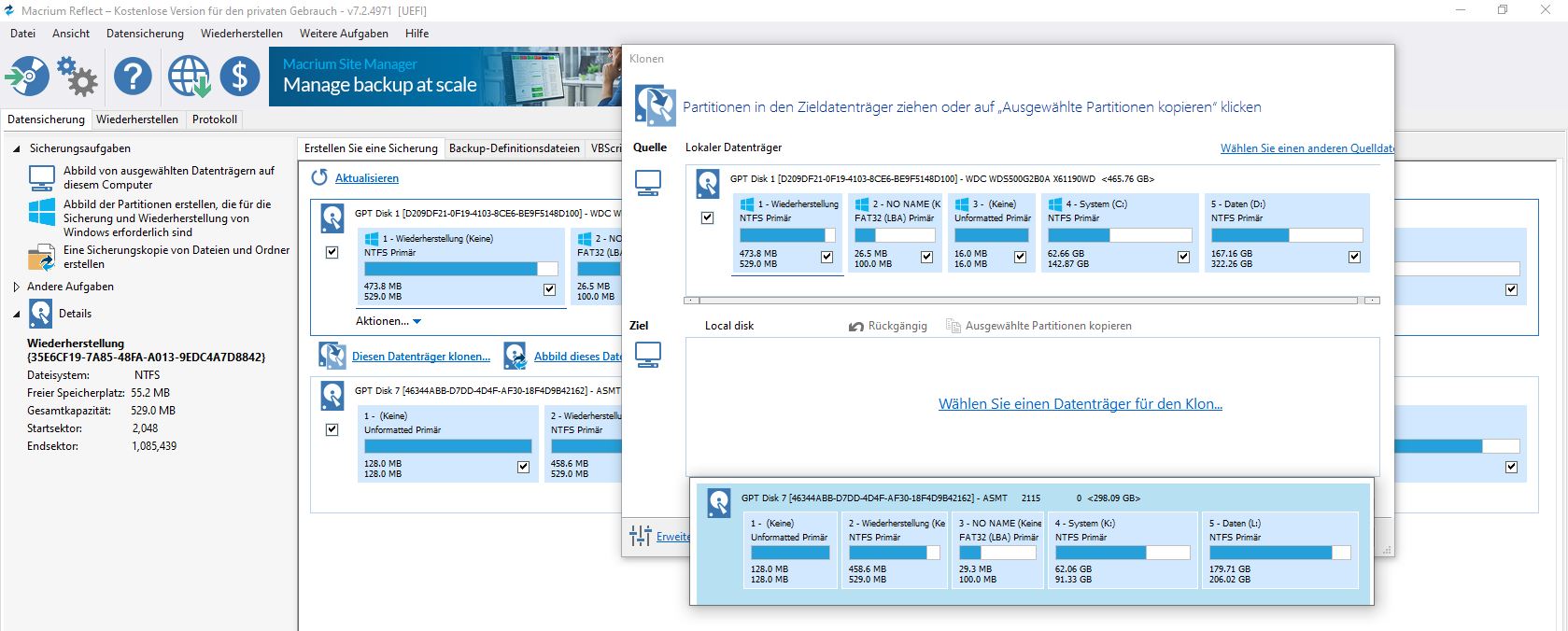Screen dimensions: 1568x631
Task: Switch to the Backup-Definitionsdateien tab
Action: coord(515,148)
